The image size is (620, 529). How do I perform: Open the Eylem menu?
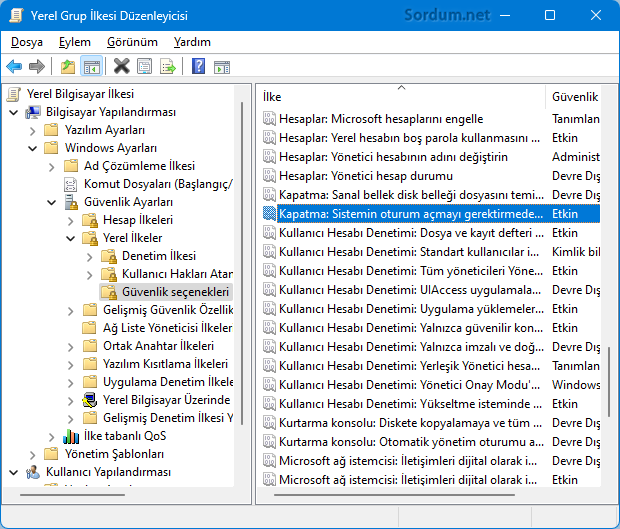click(x=75, y=42)
